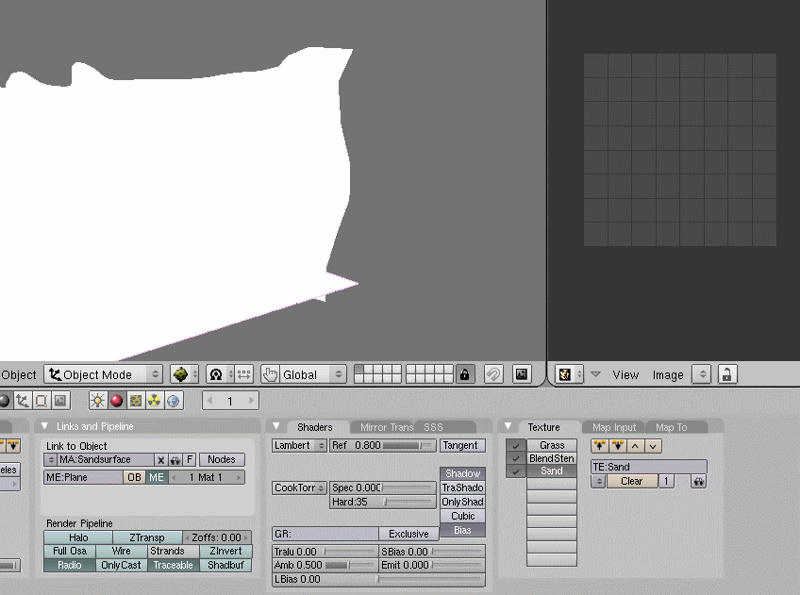
Task: Switch to the Object buttons context icon
Action: (x=22, y=401)
